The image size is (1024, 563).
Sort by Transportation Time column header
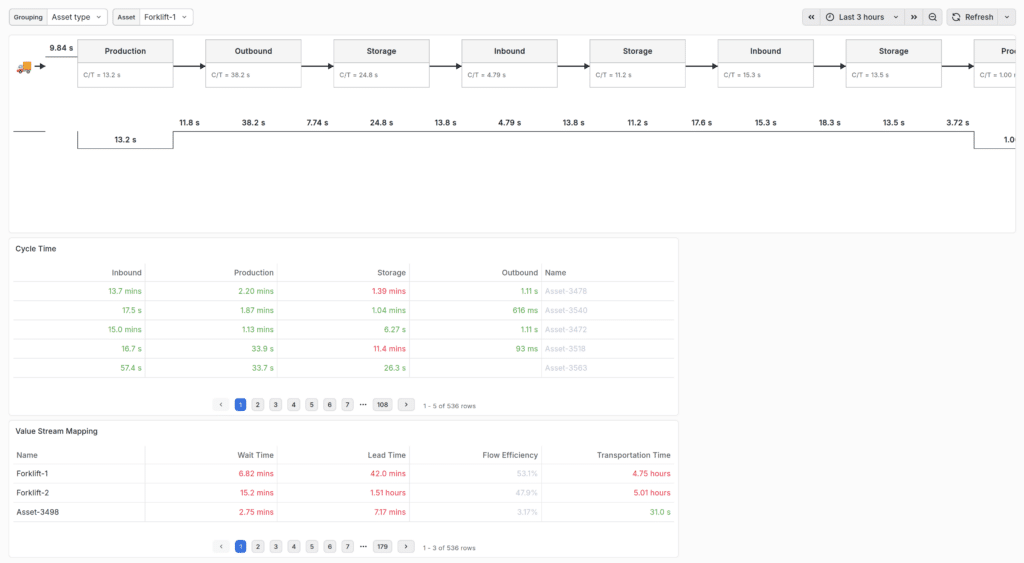(633, 455)
